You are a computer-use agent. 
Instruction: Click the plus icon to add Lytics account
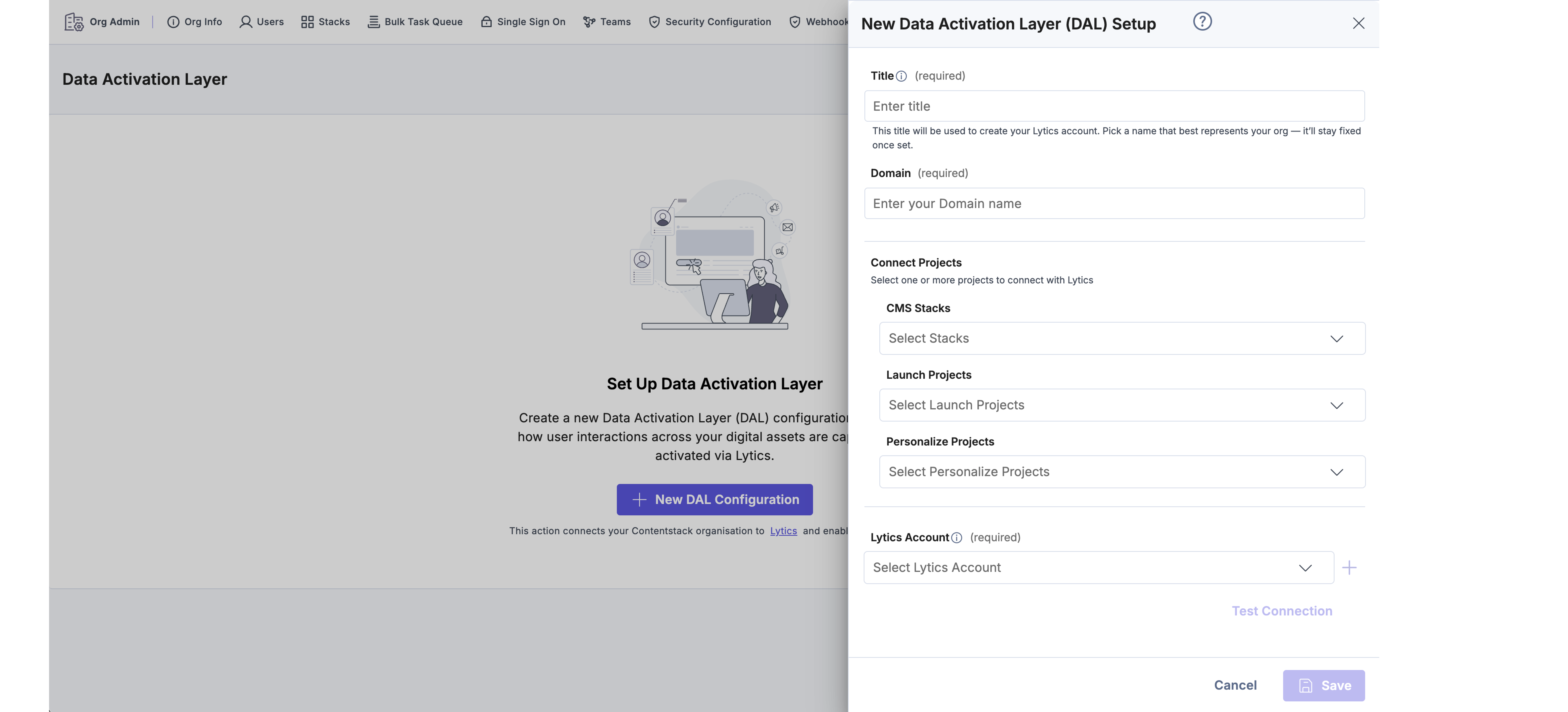pos(1349,568)
